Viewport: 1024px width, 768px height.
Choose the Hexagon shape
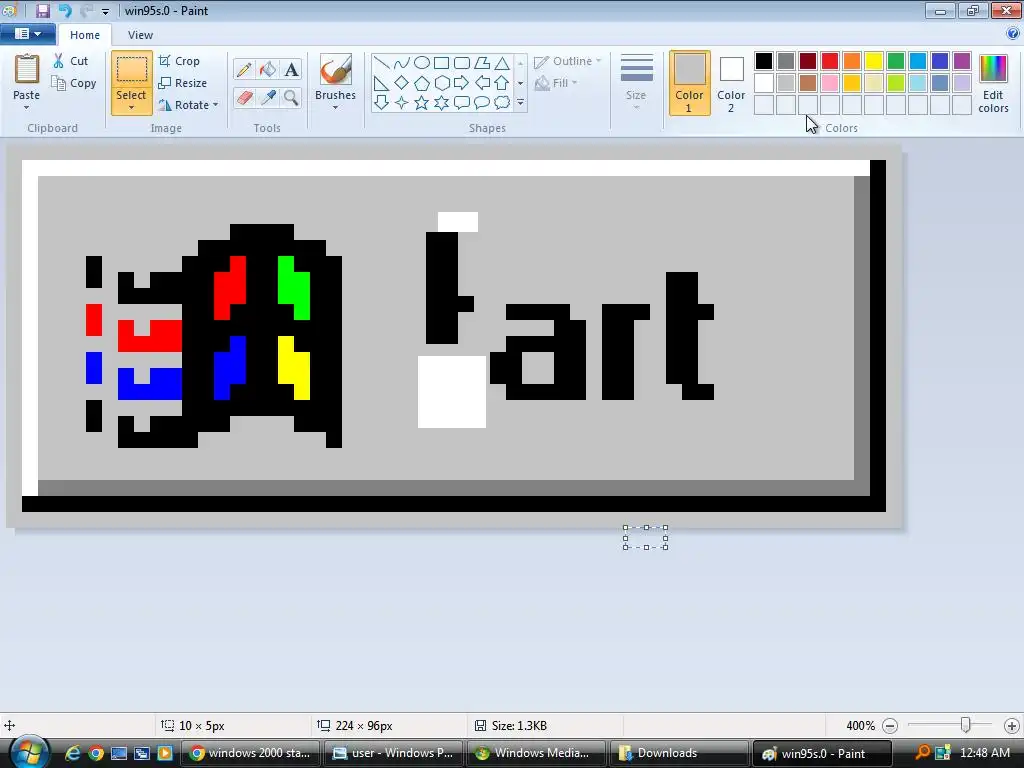[x=441, y=83]
